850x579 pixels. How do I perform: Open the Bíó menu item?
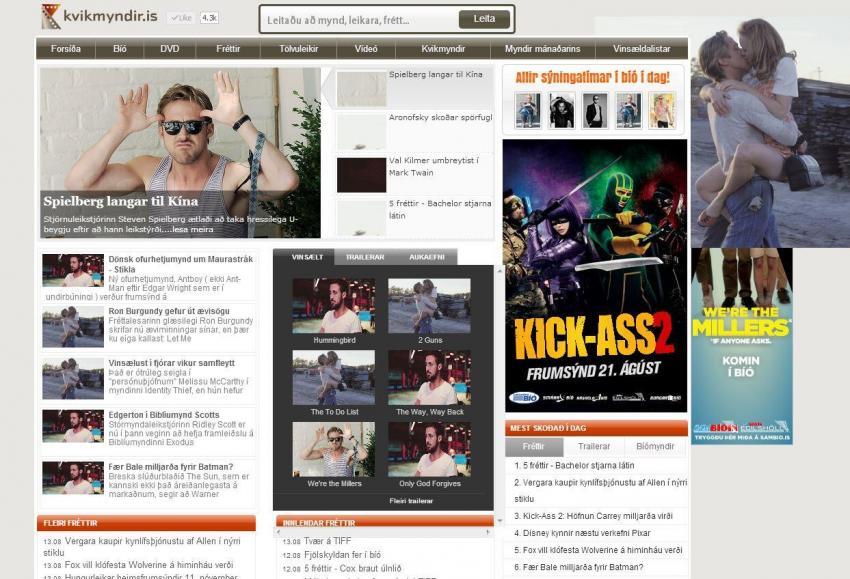120,49
